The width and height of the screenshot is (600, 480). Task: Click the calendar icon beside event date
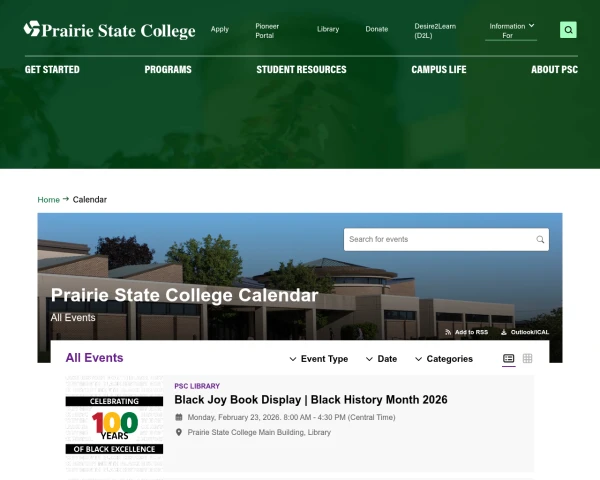pyautogui.click(x=179, y=417)
